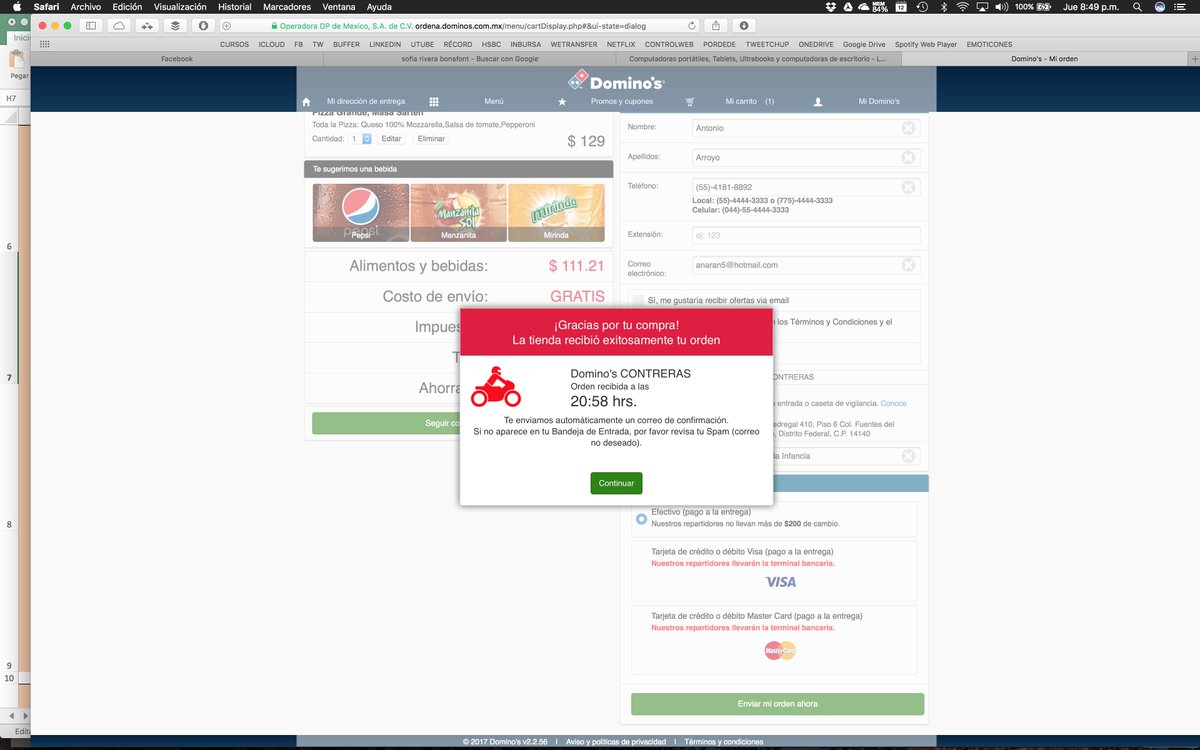Open iCloud tabs cloud icon
1200x750 pixels.
pyautogui.click(x=119, y=25)
